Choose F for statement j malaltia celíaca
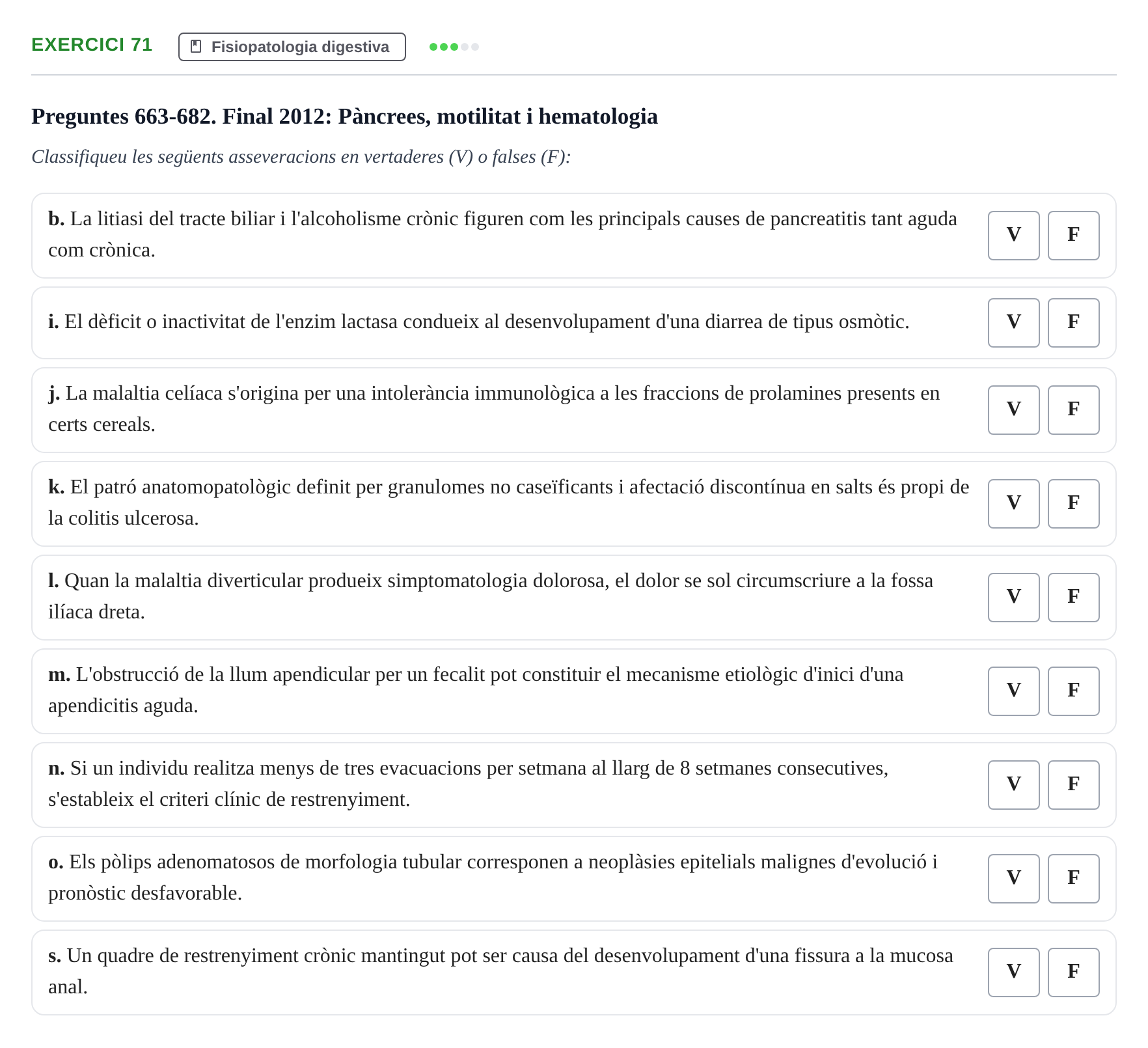 [x=1073, y=410]
